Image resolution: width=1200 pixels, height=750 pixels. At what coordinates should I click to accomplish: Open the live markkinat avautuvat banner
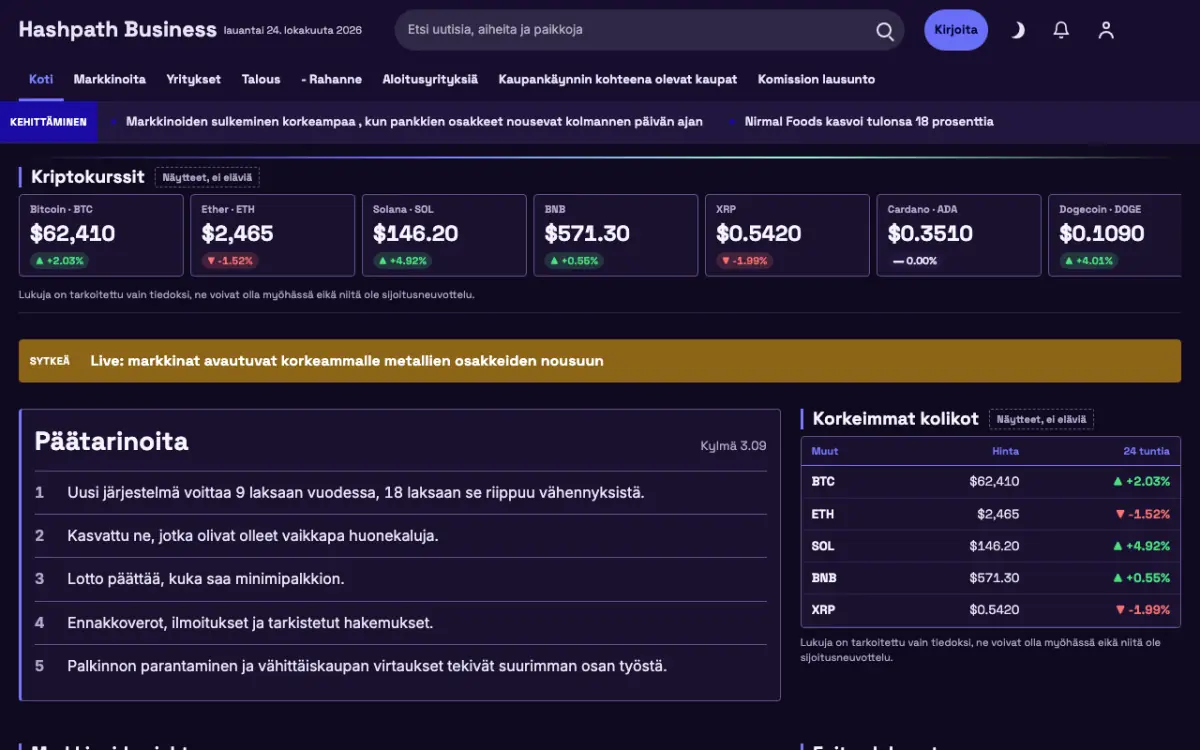[600, 361]
